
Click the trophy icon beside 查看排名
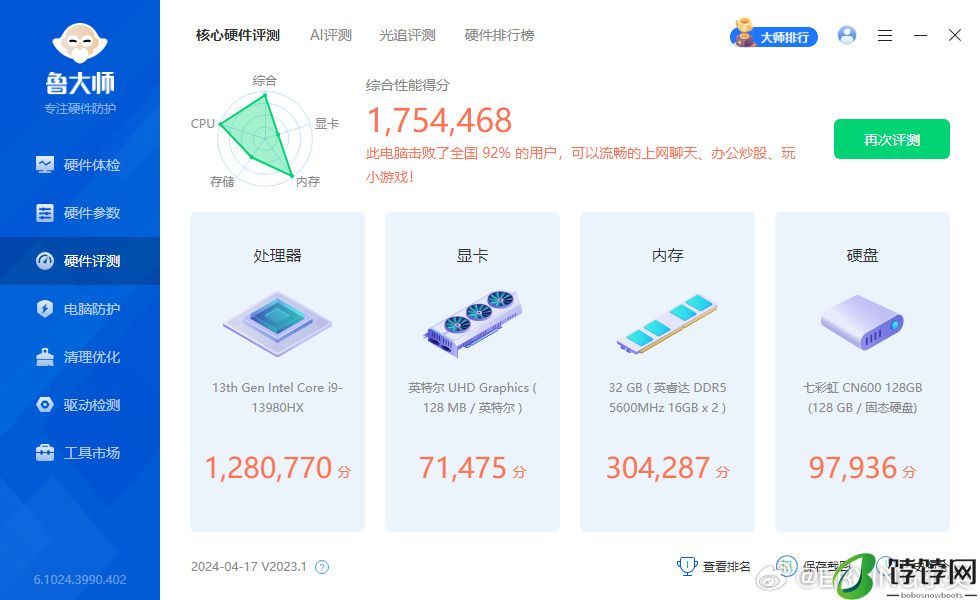coord(687,566)
